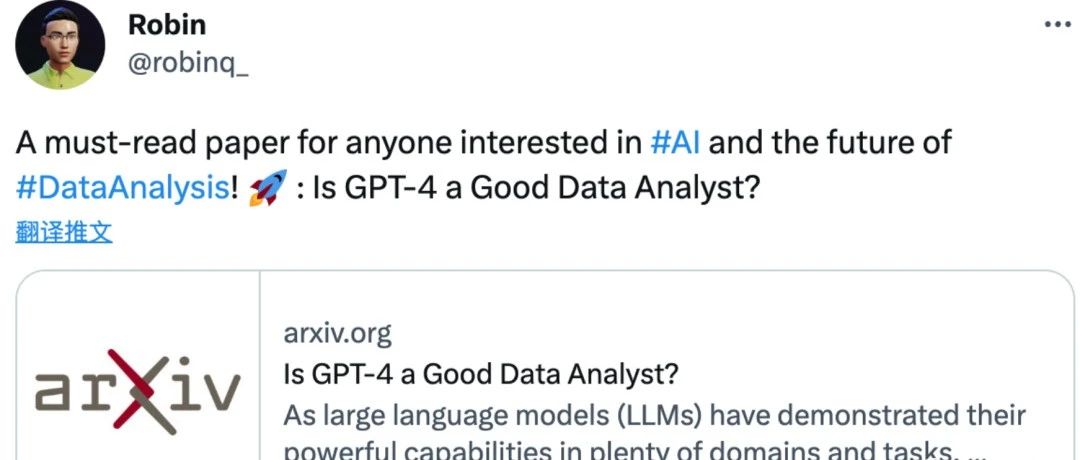This screenshot has height=460, width=1080.
Task: Click Robin's profile avatar
Action: click(x=60, y=45)
